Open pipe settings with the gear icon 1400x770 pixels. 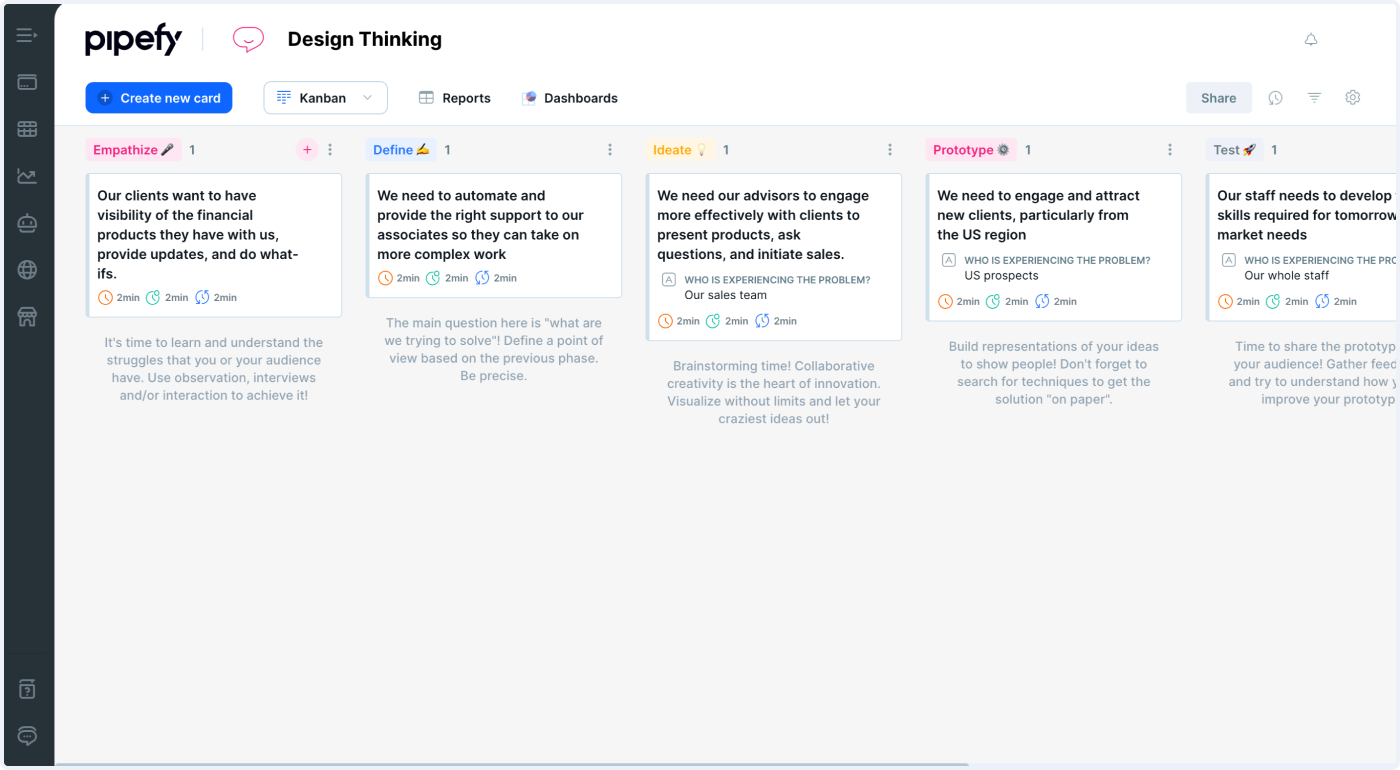1353,97
